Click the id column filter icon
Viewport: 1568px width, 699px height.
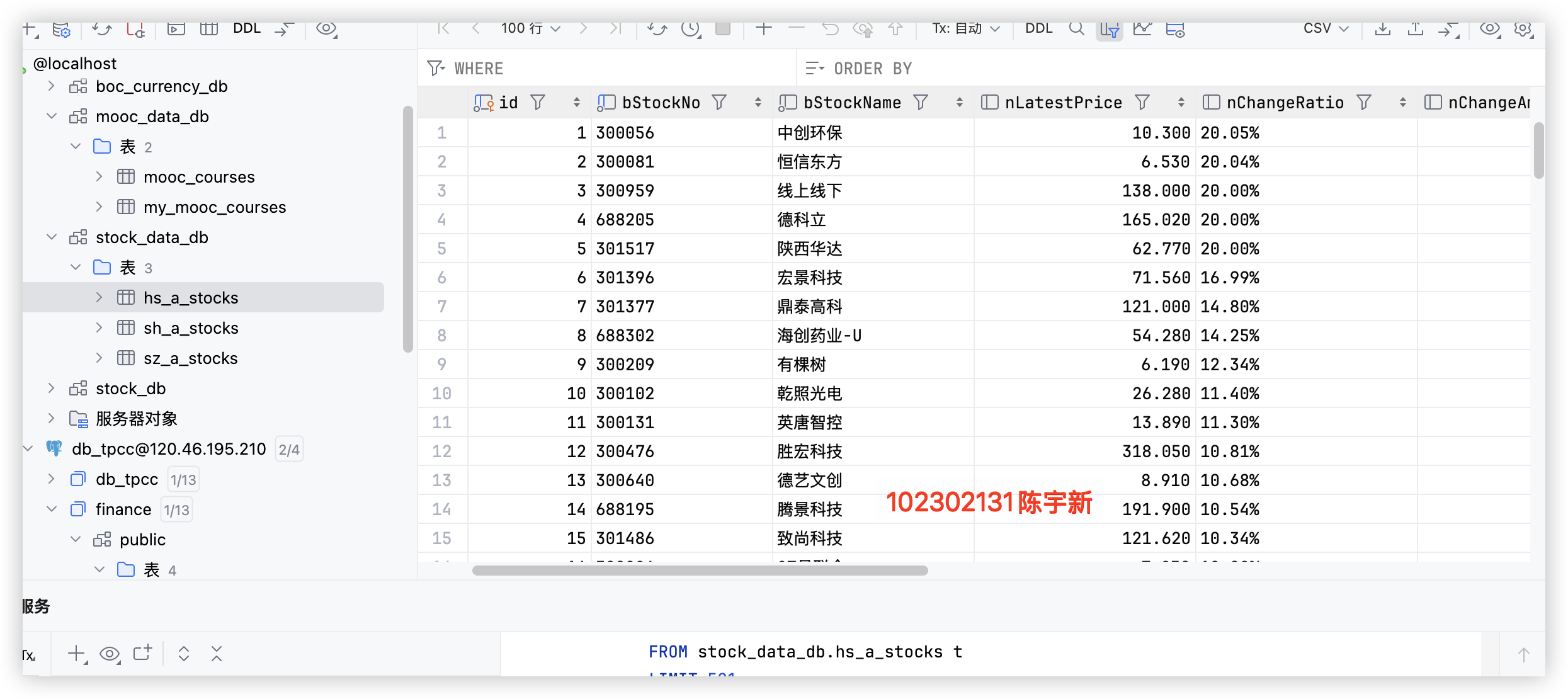tap(537, 102)
